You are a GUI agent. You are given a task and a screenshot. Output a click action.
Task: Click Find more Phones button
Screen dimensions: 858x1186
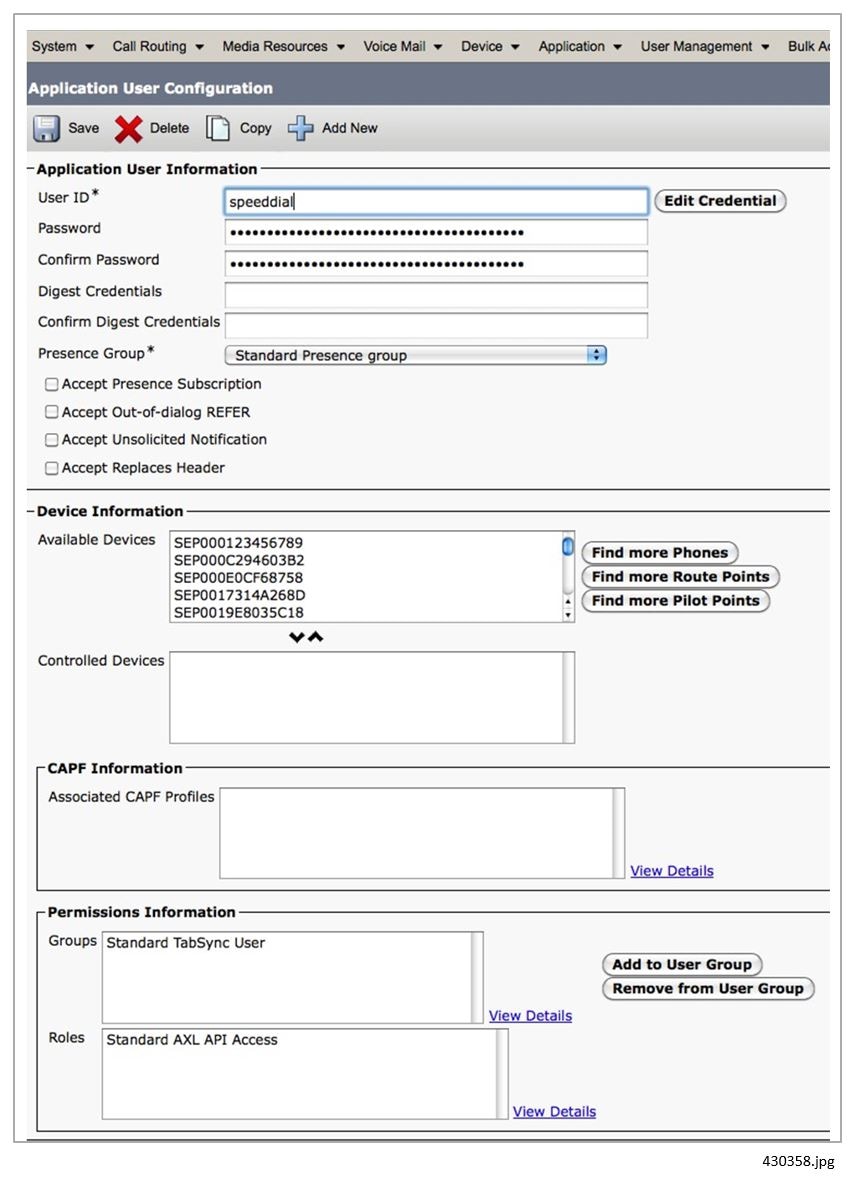click(x=659, y=553)
